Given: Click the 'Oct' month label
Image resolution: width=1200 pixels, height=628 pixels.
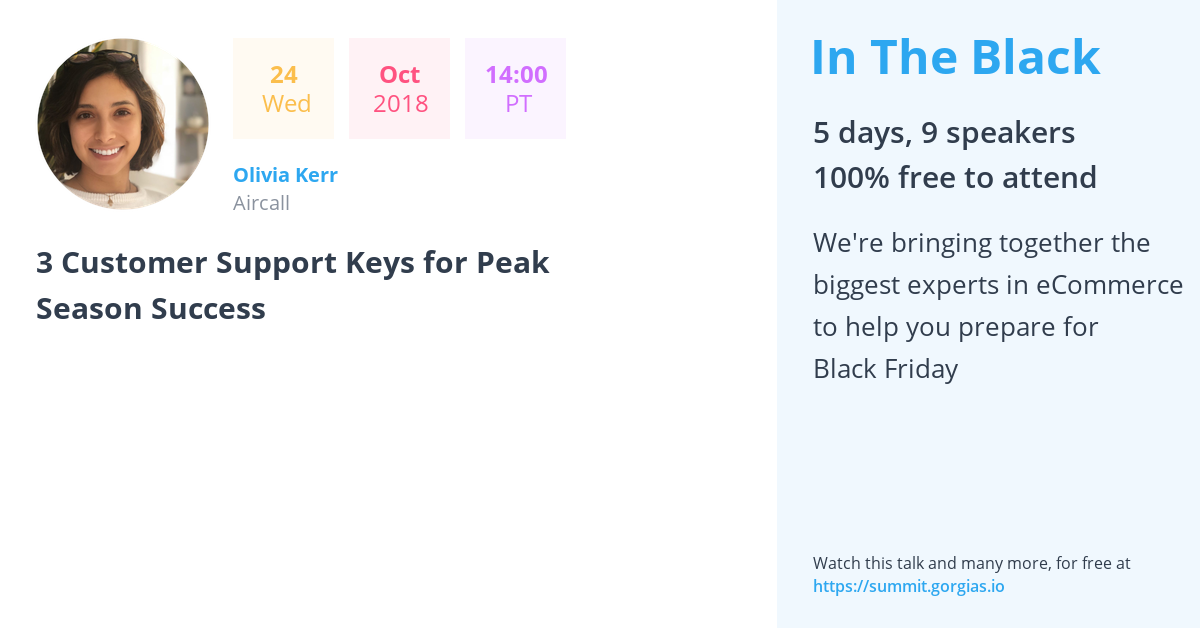Looking at the screenshot, I should 400,75.
